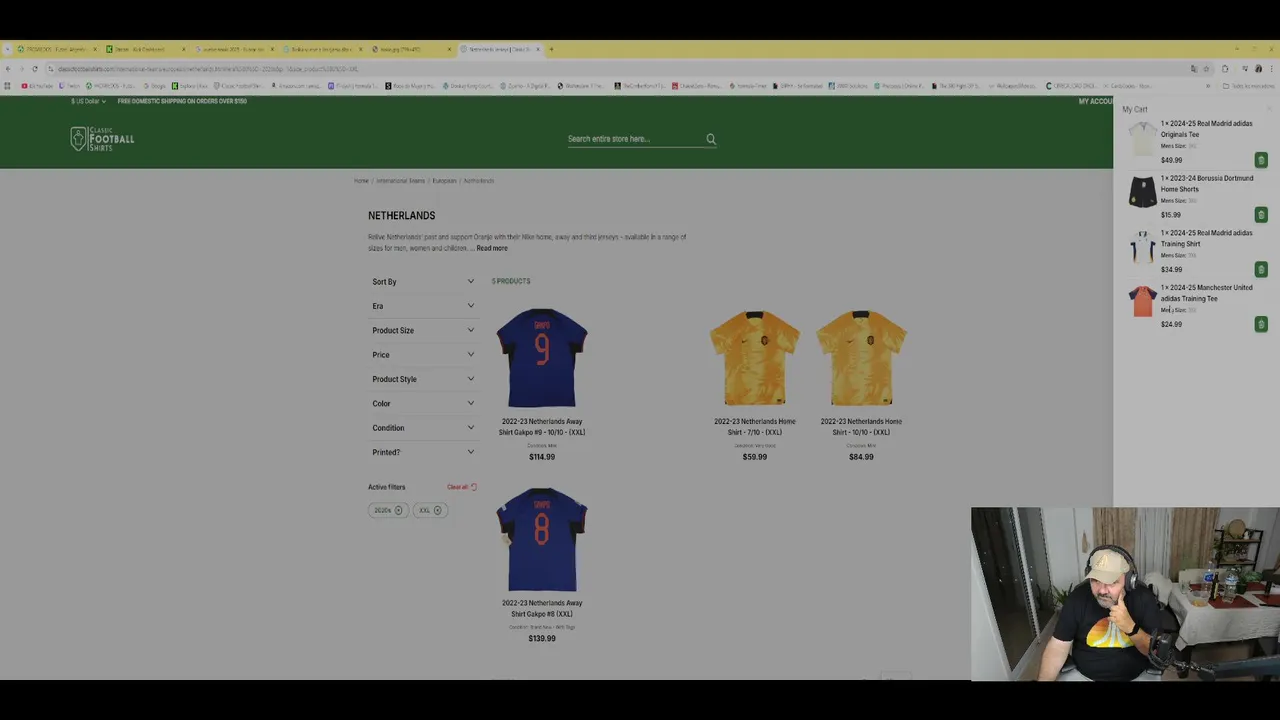
Task: Click the 2022-23 Netherlands Away Shirt Gakpo #8 title
Action: coord(542,608)
